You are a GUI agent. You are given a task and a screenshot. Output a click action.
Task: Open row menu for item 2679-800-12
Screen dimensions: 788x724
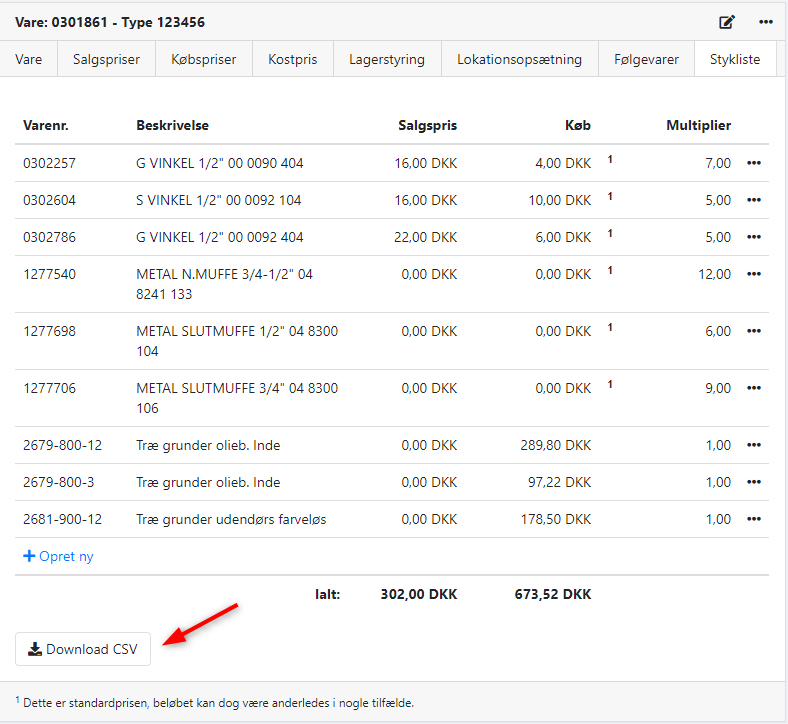click(x=754, y=445)
